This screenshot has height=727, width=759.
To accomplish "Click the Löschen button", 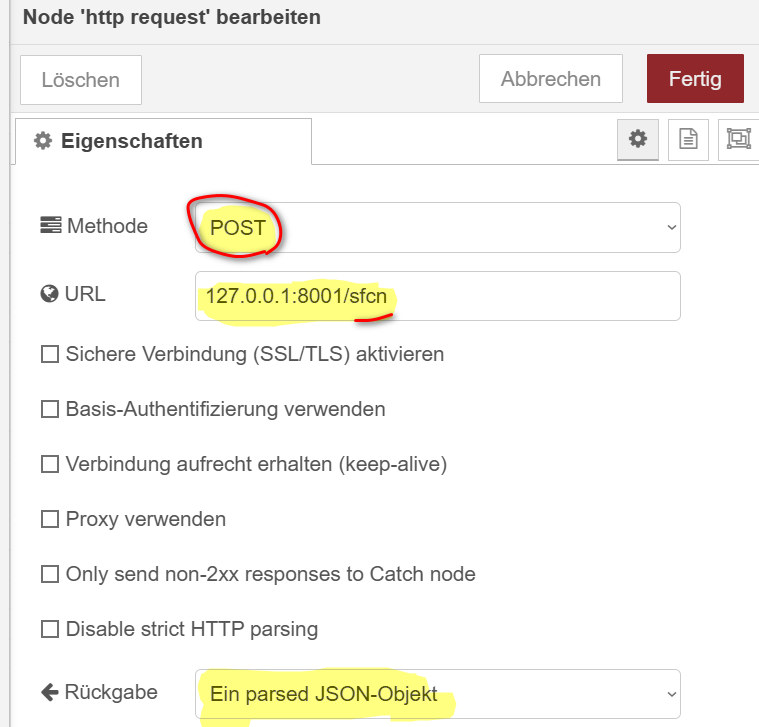I will point(81,79).
